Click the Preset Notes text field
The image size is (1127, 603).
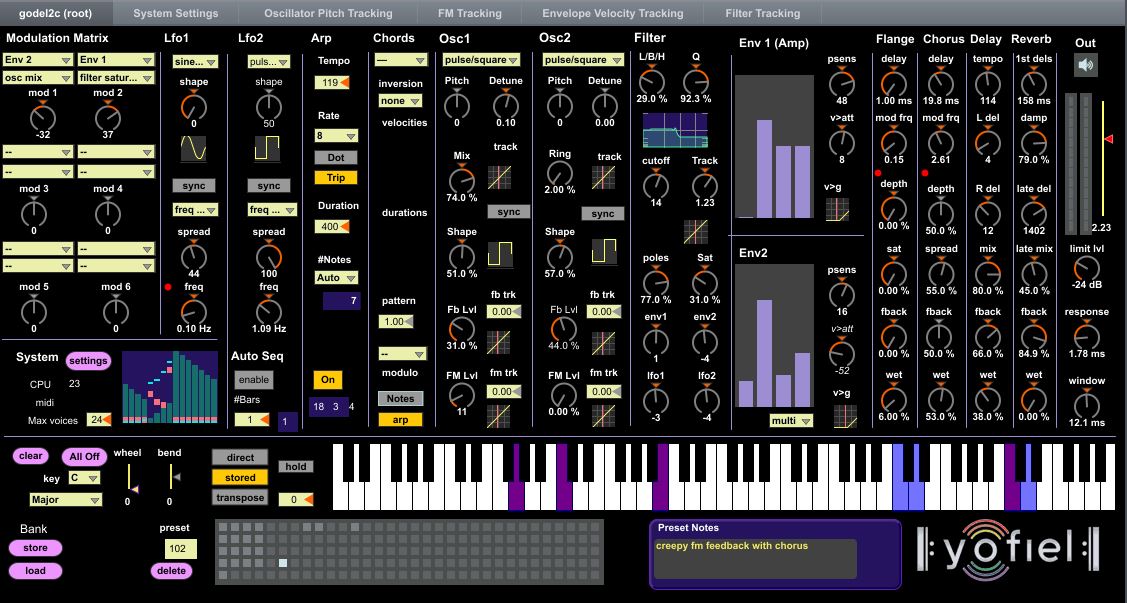pyautogui.click(x=755, y=558)
